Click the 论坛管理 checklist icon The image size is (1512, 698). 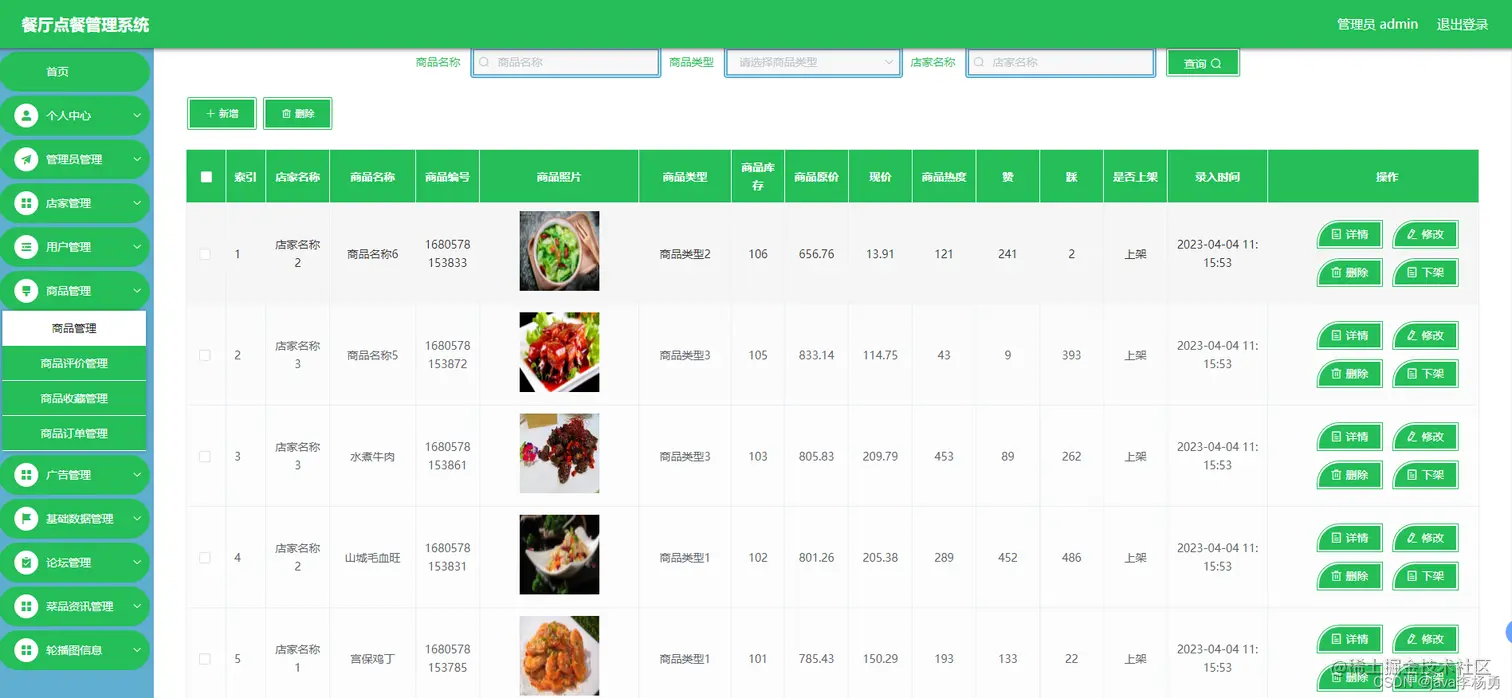click(27, 563)
